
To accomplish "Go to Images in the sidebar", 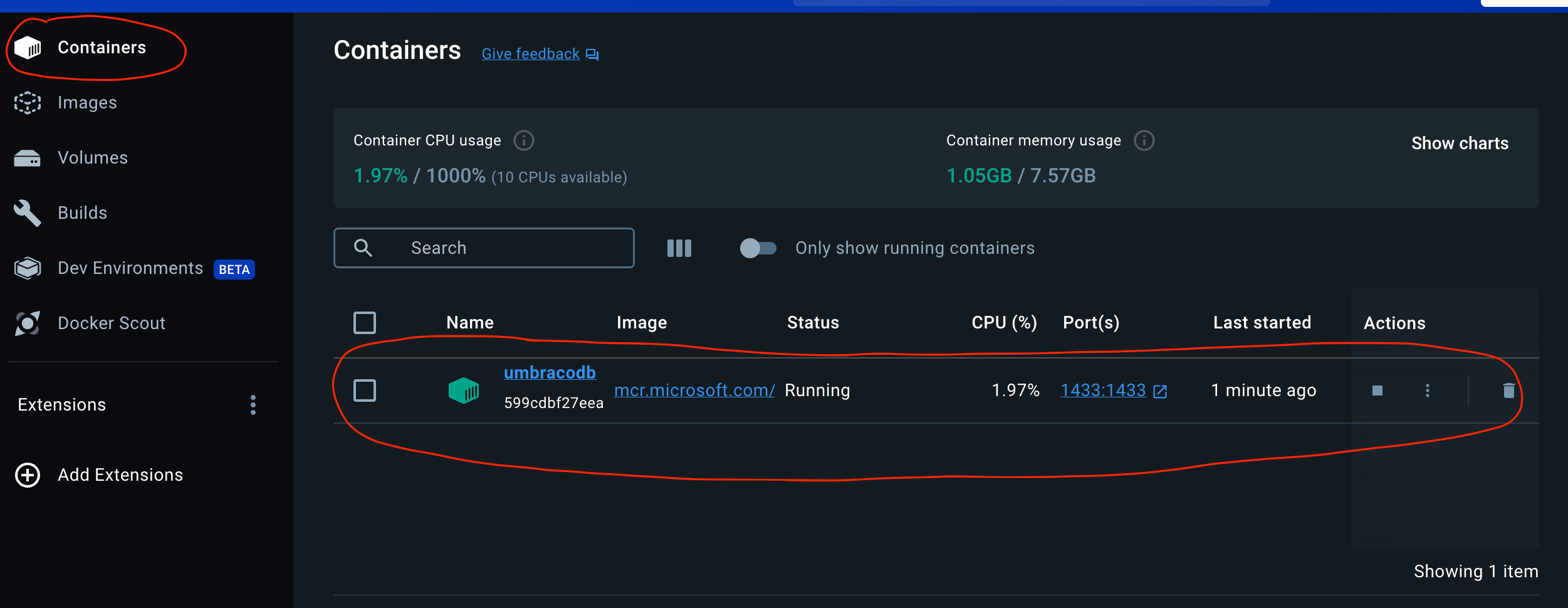I will click(87, 103).
